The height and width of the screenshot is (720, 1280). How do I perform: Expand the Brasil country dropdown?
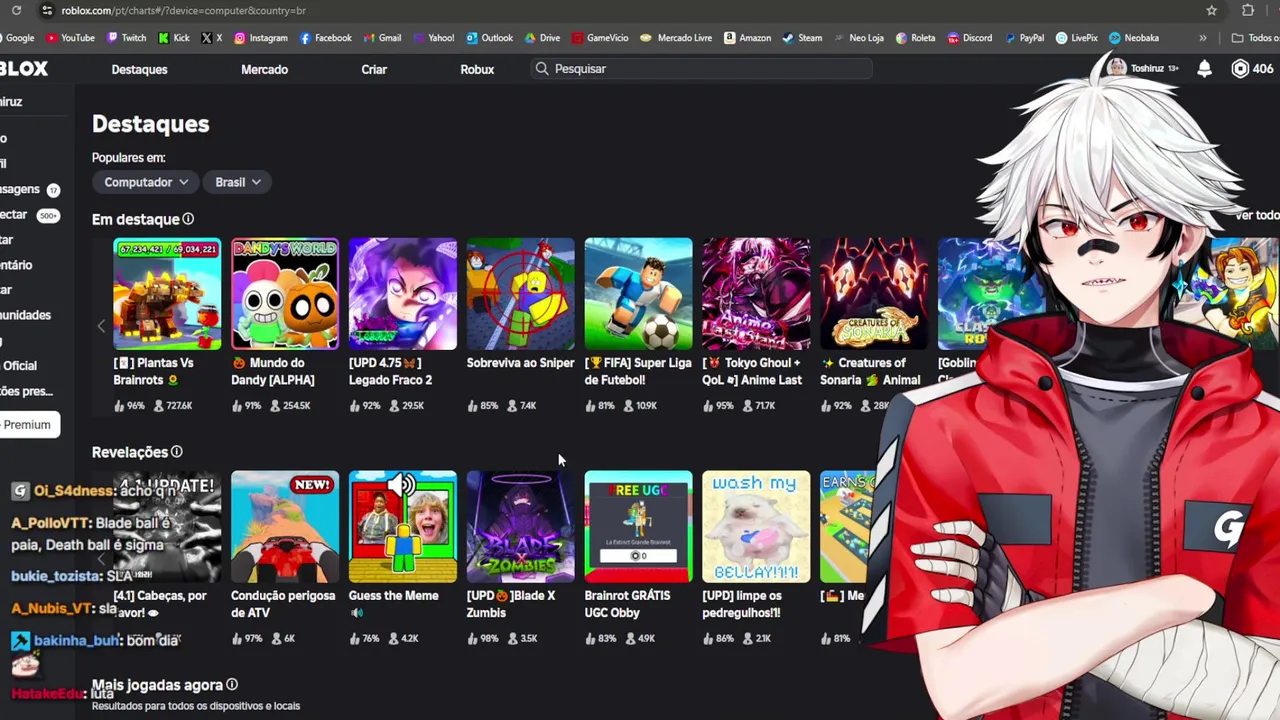coord(238,182)
